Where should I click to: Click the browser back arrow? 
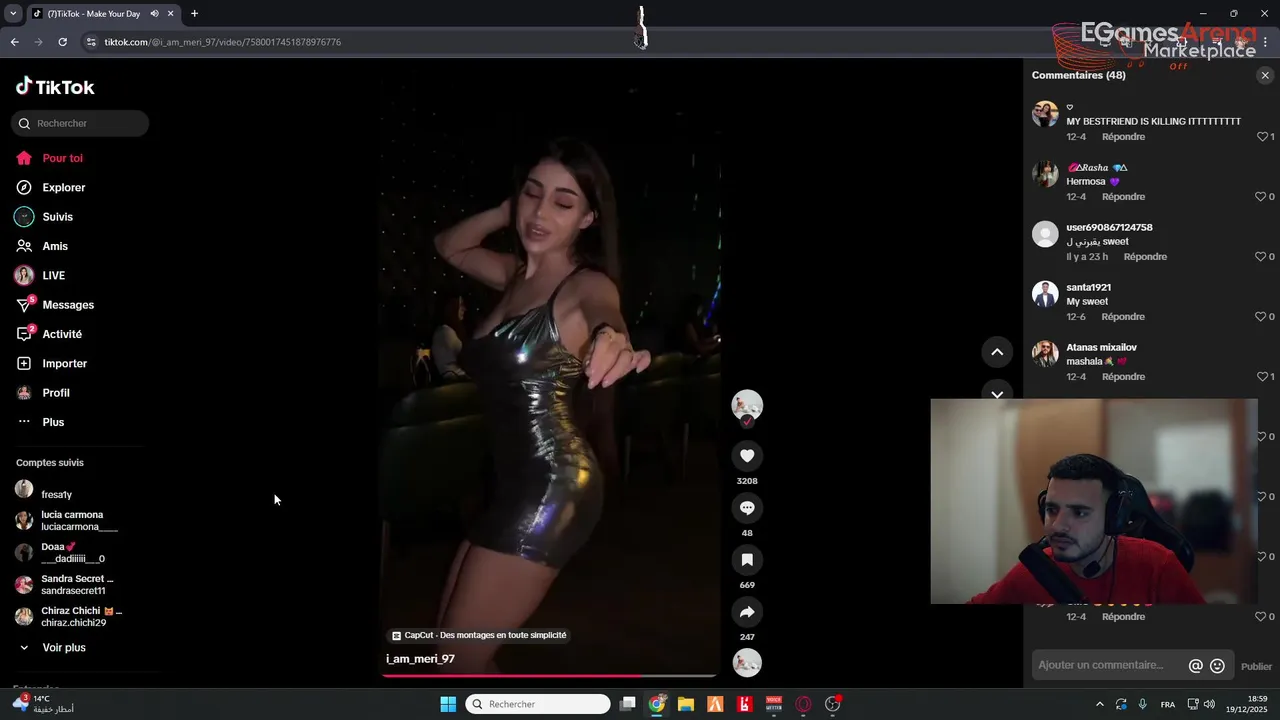pyautogui.click(x=14, y=42)
